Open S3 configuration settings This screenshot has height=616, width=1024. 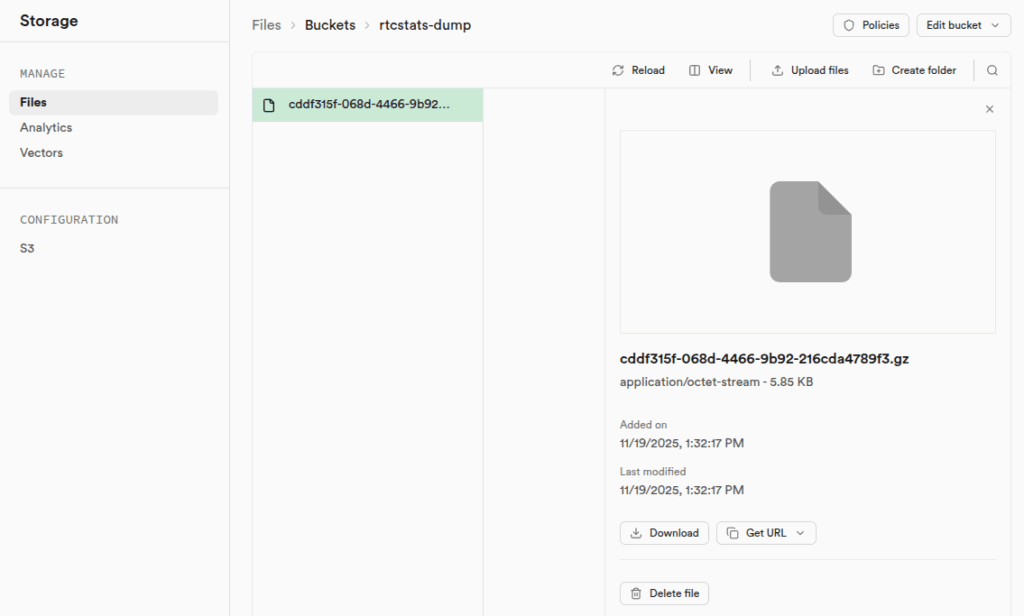[x=27, y=248]
